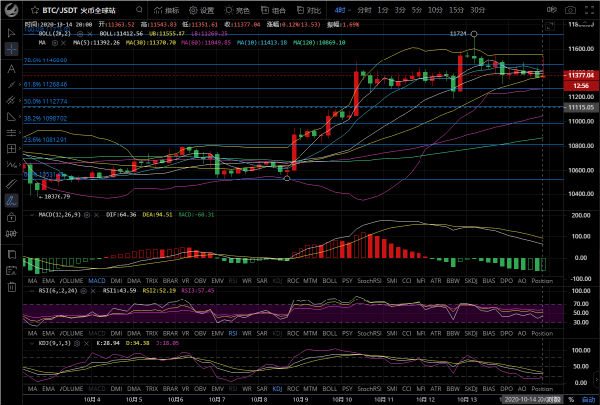Toggle the lock drawings icon

pos(11,217)
